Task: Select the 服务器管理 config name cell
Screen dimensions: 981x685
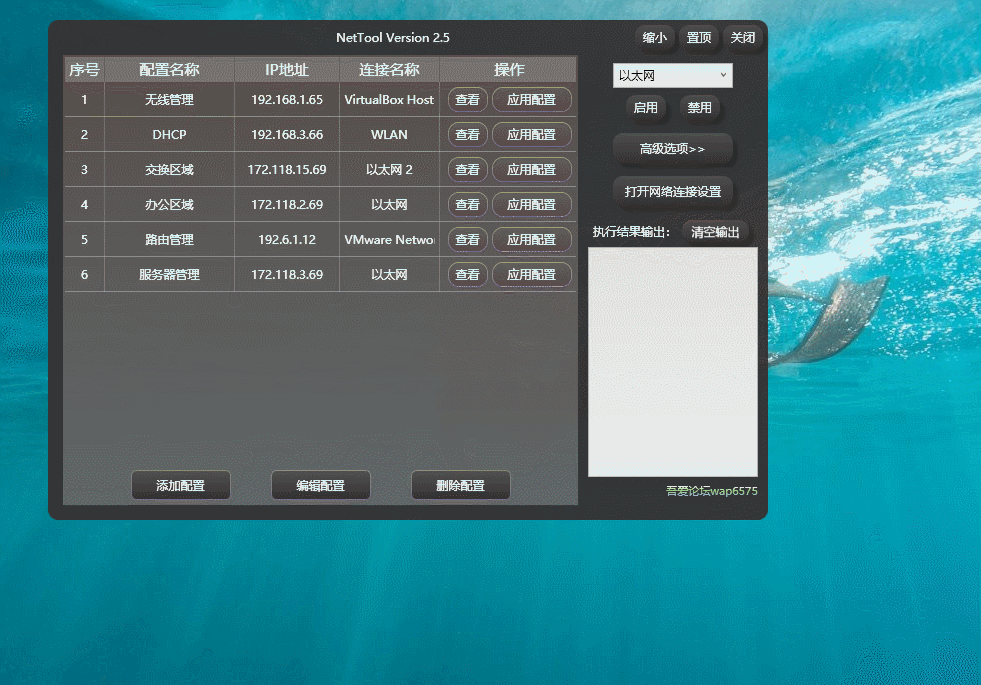Action: coord(169,275)
